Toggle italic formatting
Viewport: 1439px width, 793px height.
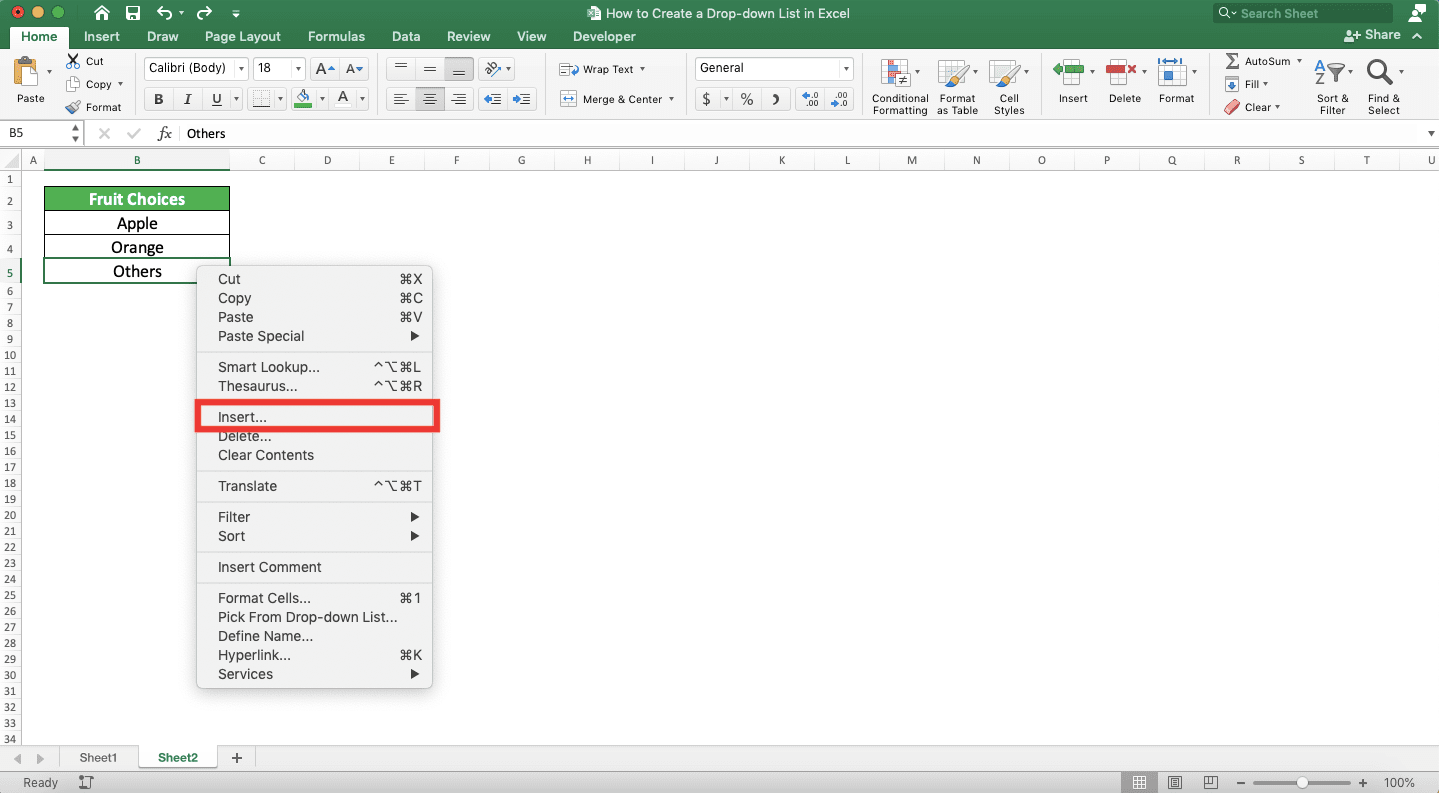tap(187, 99)
